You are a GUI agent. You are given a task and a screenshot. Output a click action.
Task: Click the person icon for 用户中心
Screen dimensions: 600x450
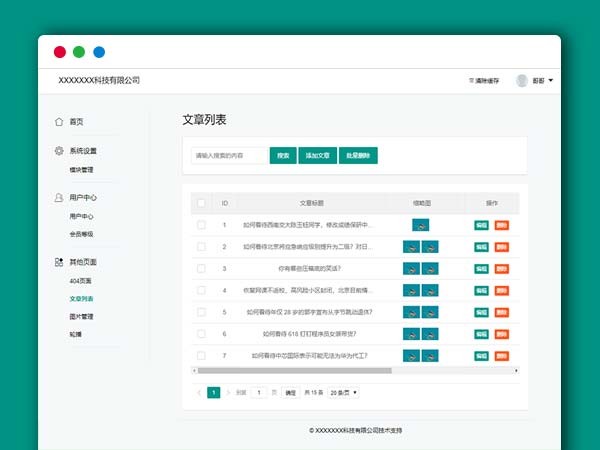(x=58, y=198)
